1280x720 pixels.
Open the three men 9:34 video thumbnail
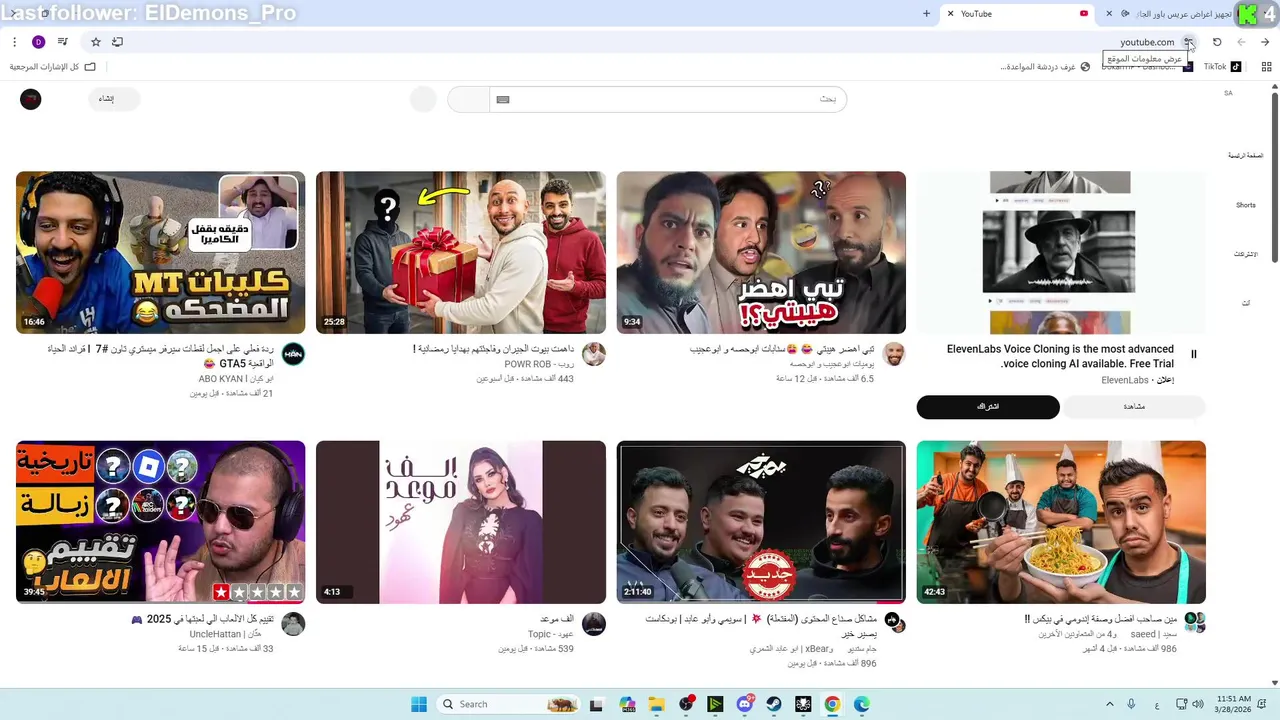point(761,252)
